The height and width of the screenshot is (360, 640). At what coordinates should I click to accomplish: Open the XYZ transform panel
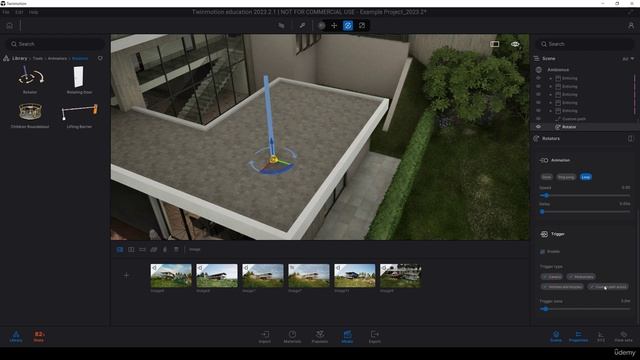601,336
